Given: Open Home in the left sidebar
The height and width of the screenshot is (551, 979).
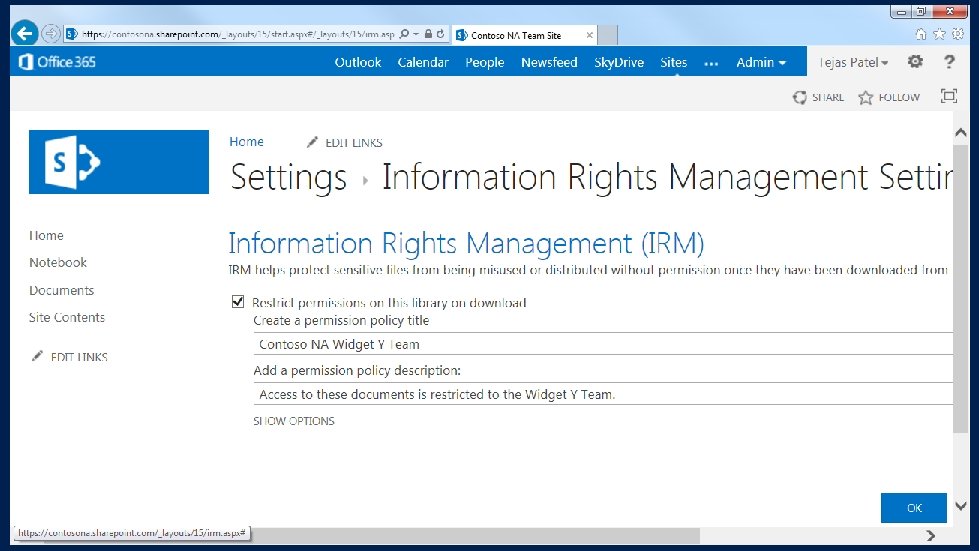Looking at the screenshot, I should [46, 235].
